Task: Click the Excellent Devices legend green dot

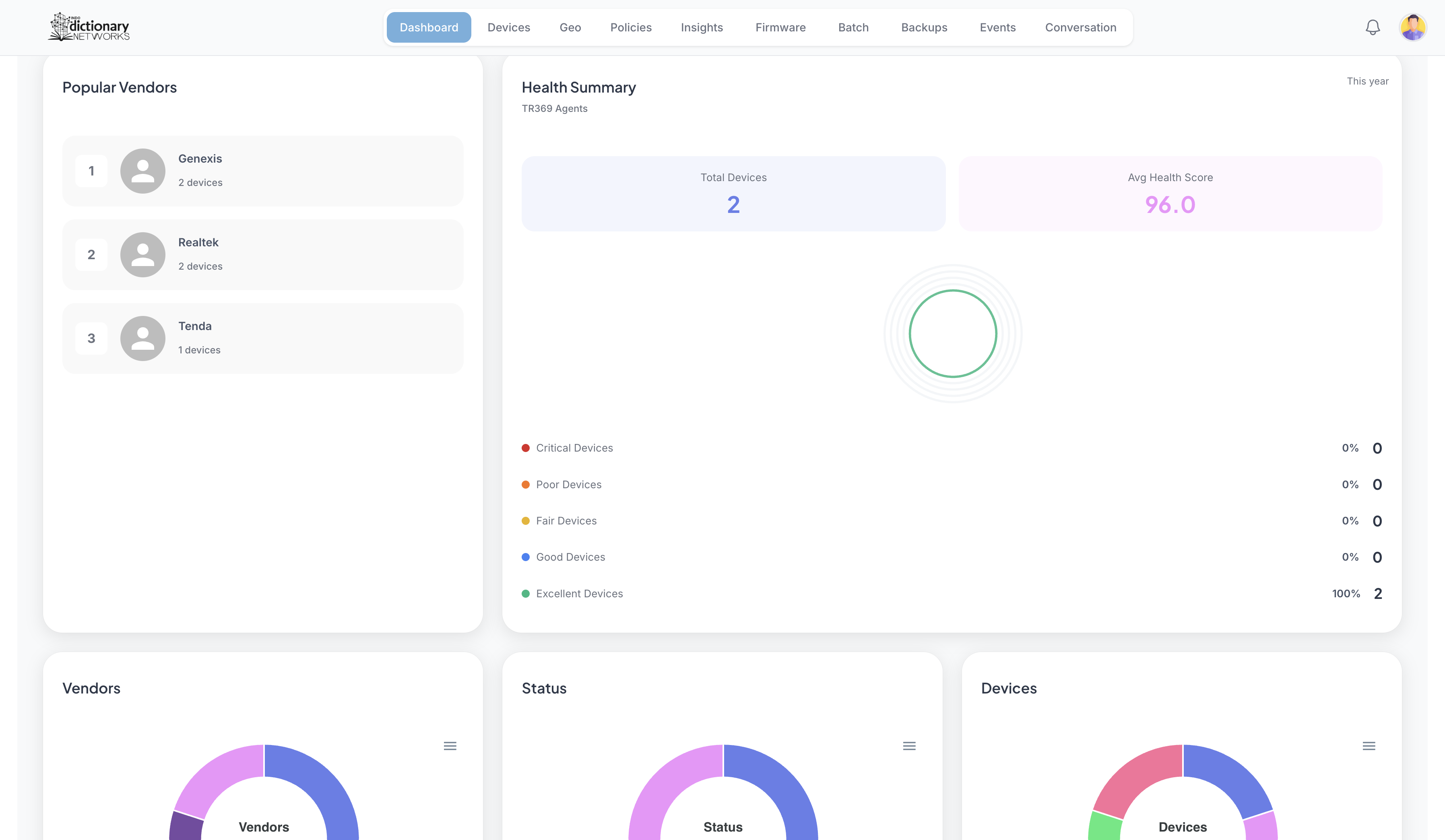Action: pyautogui.click(x=525, y=593)
